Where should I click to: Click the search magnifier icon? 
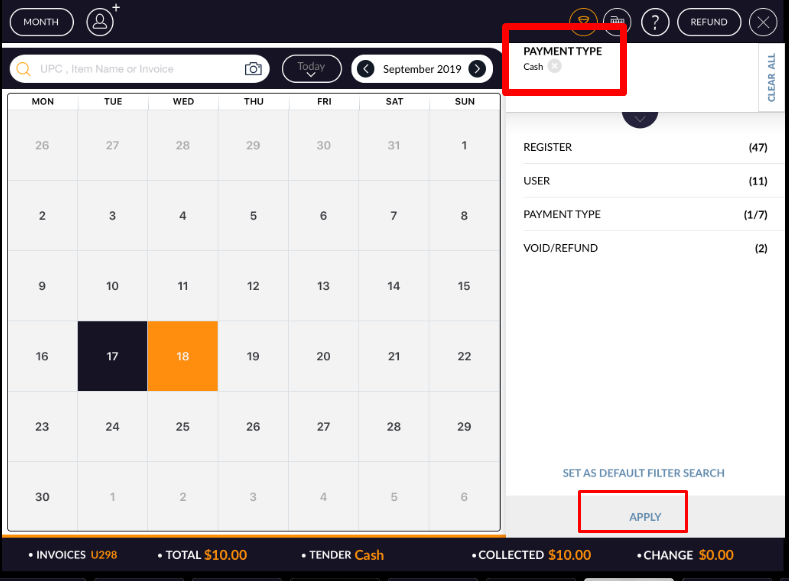point(24,69)
